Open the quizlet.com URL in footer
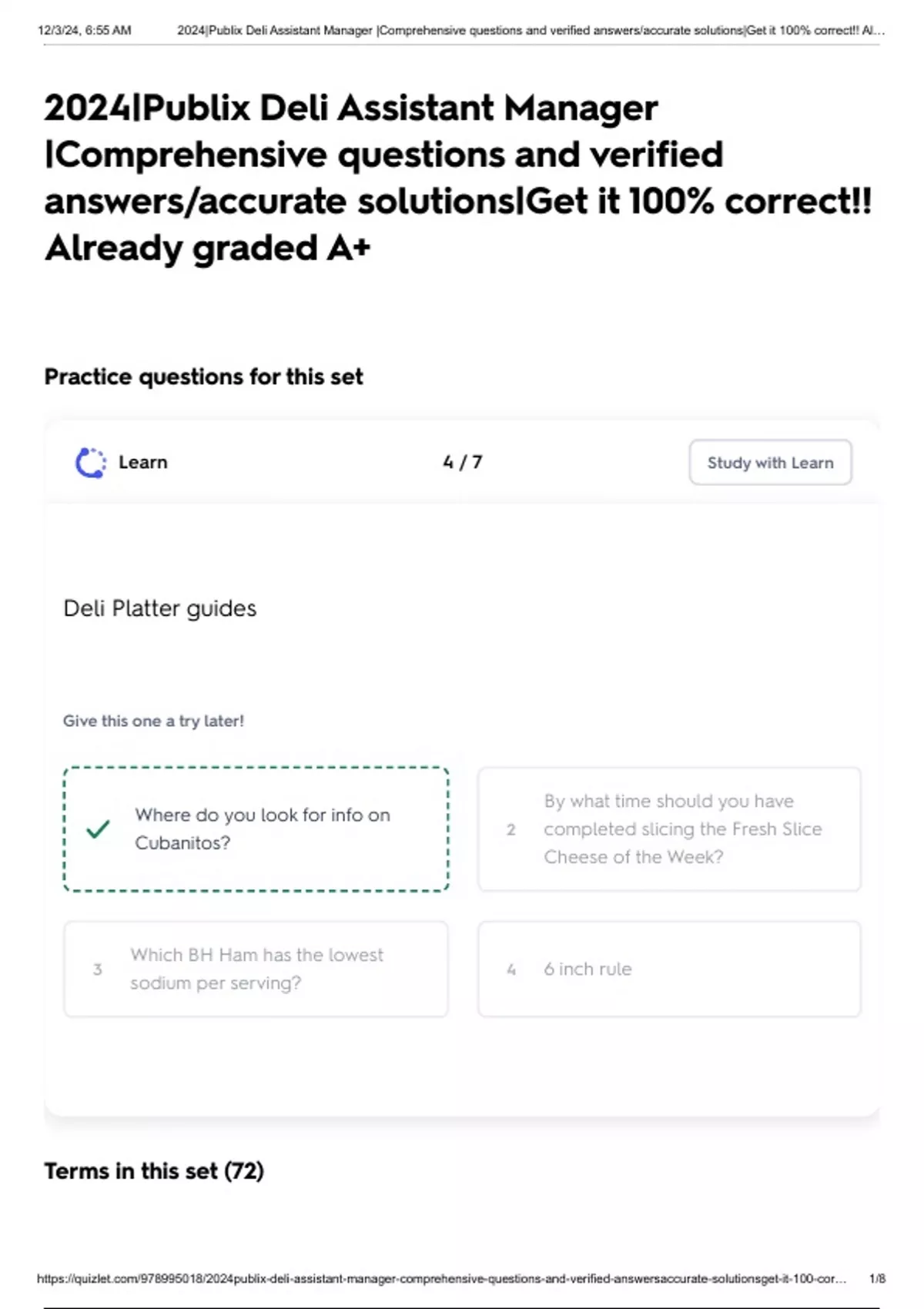The width and height of the screenshot is (924, 1309). 441,1279
